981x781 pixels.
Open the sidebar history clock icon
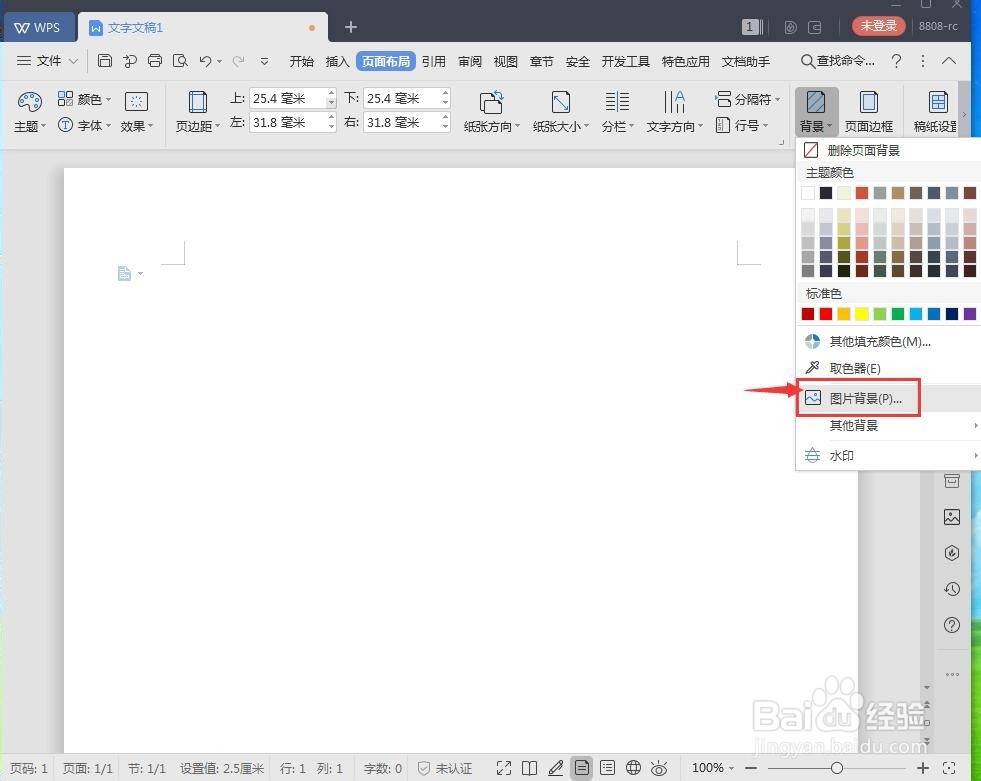point(952,589)
